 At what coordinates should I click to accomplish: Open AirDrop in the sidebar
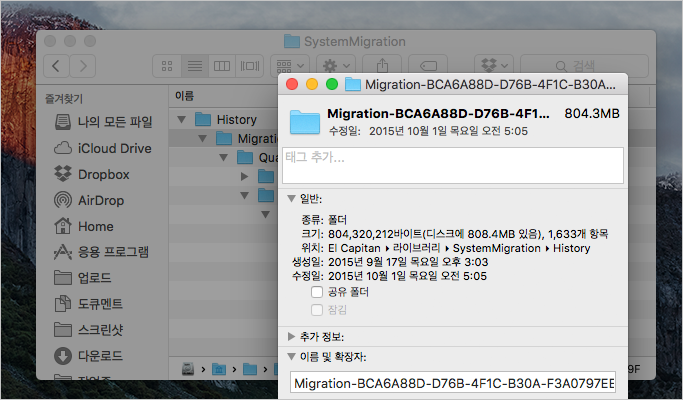(89, 200)
